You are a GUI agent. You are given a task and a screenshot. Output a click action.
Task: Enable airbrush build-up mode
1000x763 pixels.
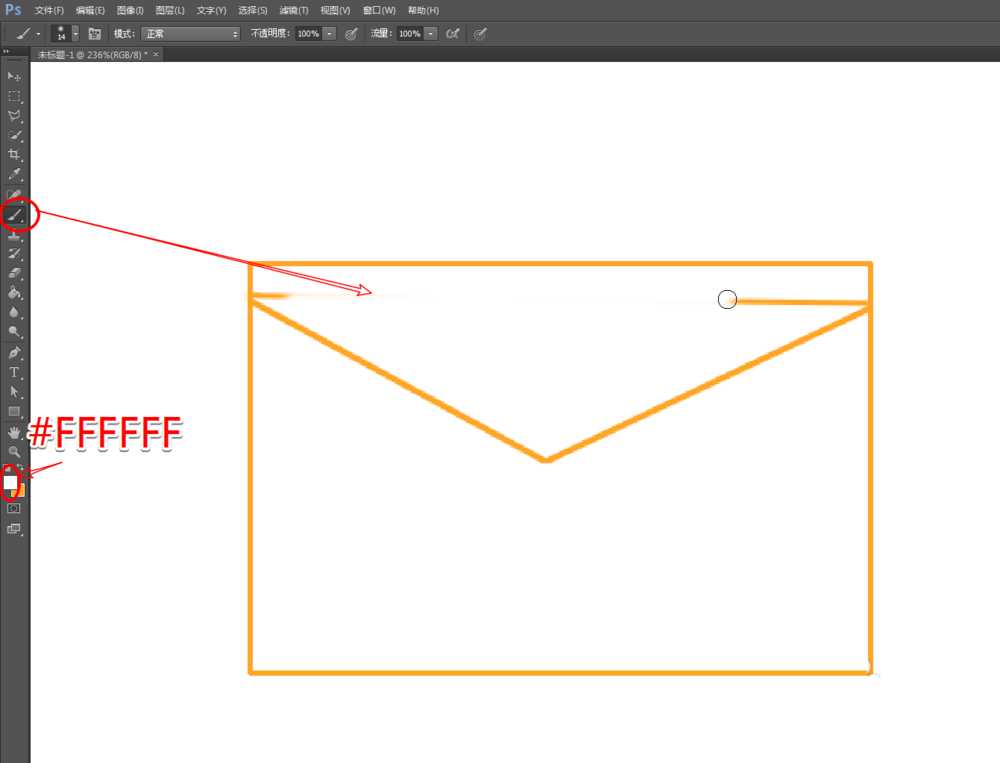coord(452,33)
